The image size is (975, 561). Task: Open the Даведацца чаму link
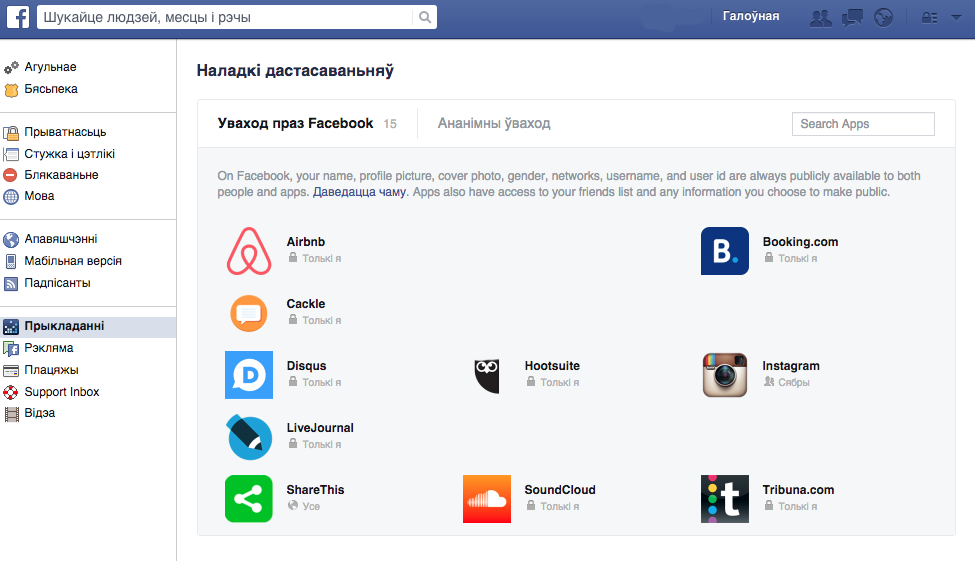click(x=359, y=192)
